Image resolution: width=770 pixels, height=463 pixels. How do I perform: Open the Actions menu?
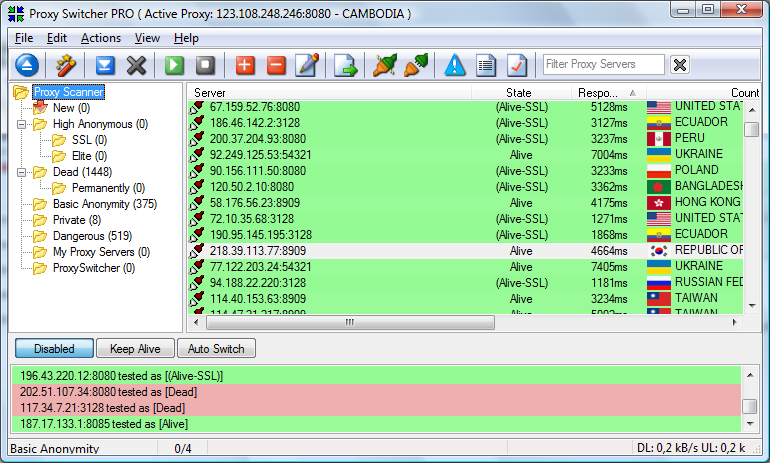(x=100, y=38)
